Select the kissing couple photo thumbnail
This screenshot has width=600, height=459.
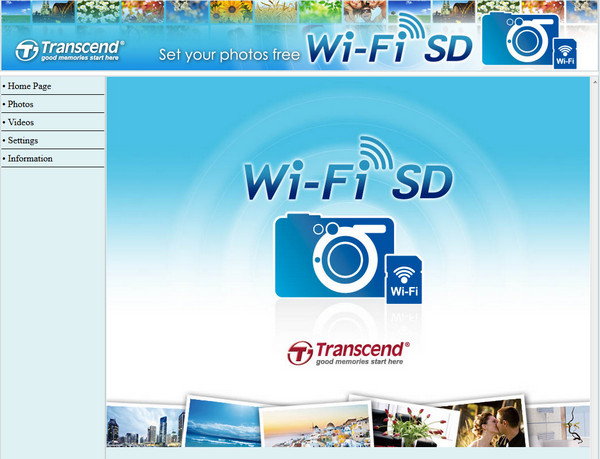coord(489,422)
